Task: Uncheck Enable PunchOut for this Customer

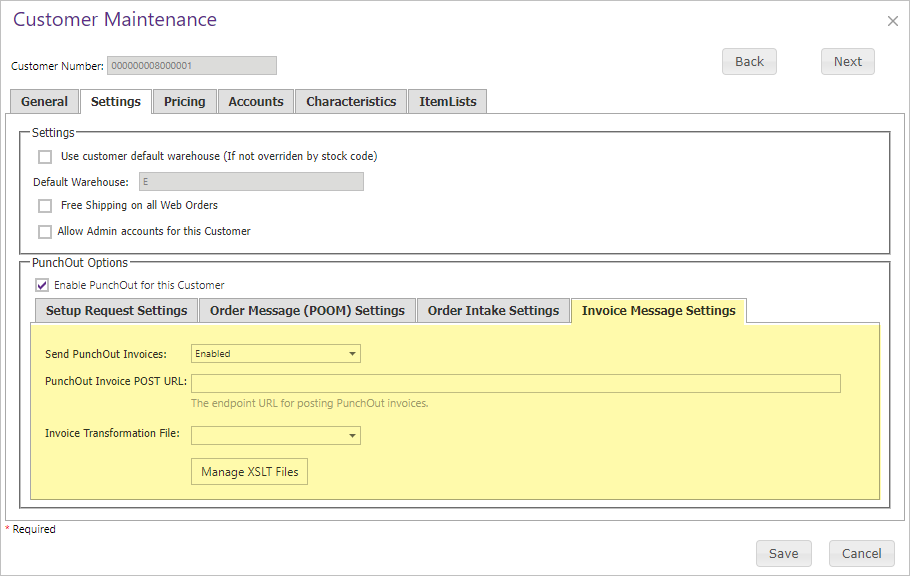Action: [42, 285]
